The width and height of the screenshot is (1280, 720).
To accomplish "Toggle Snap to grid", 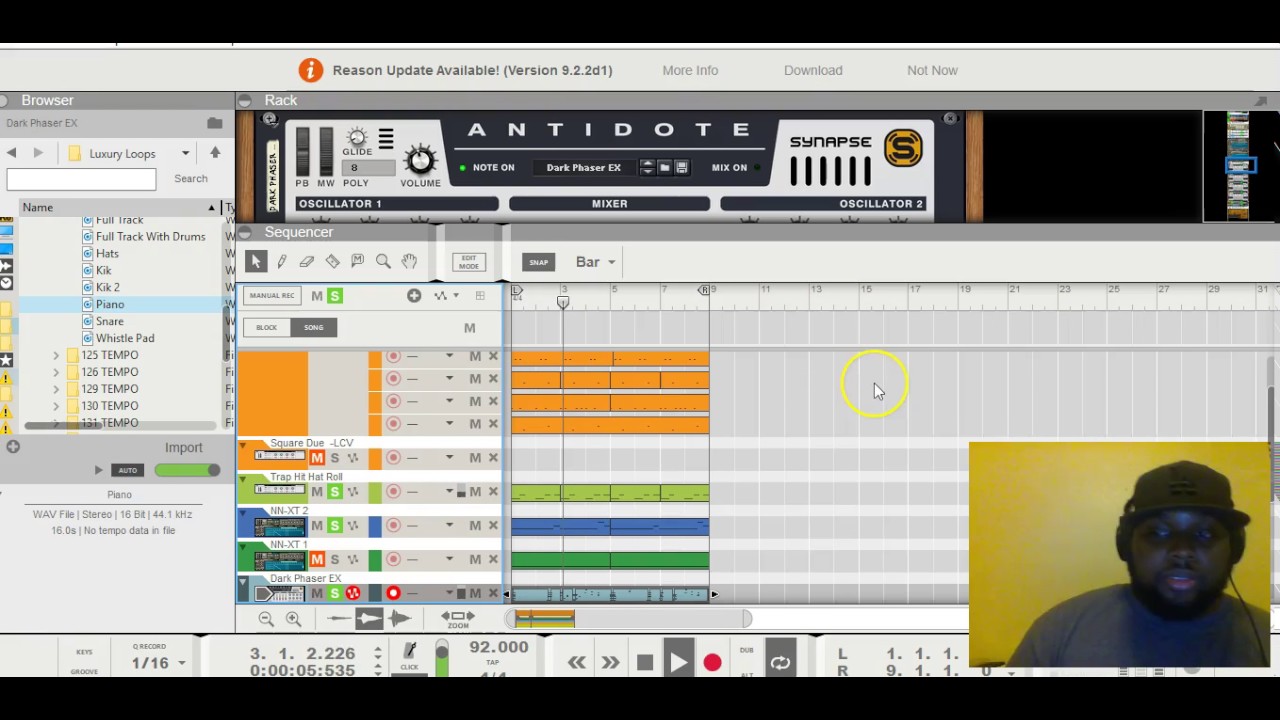I will pos(538,262).
